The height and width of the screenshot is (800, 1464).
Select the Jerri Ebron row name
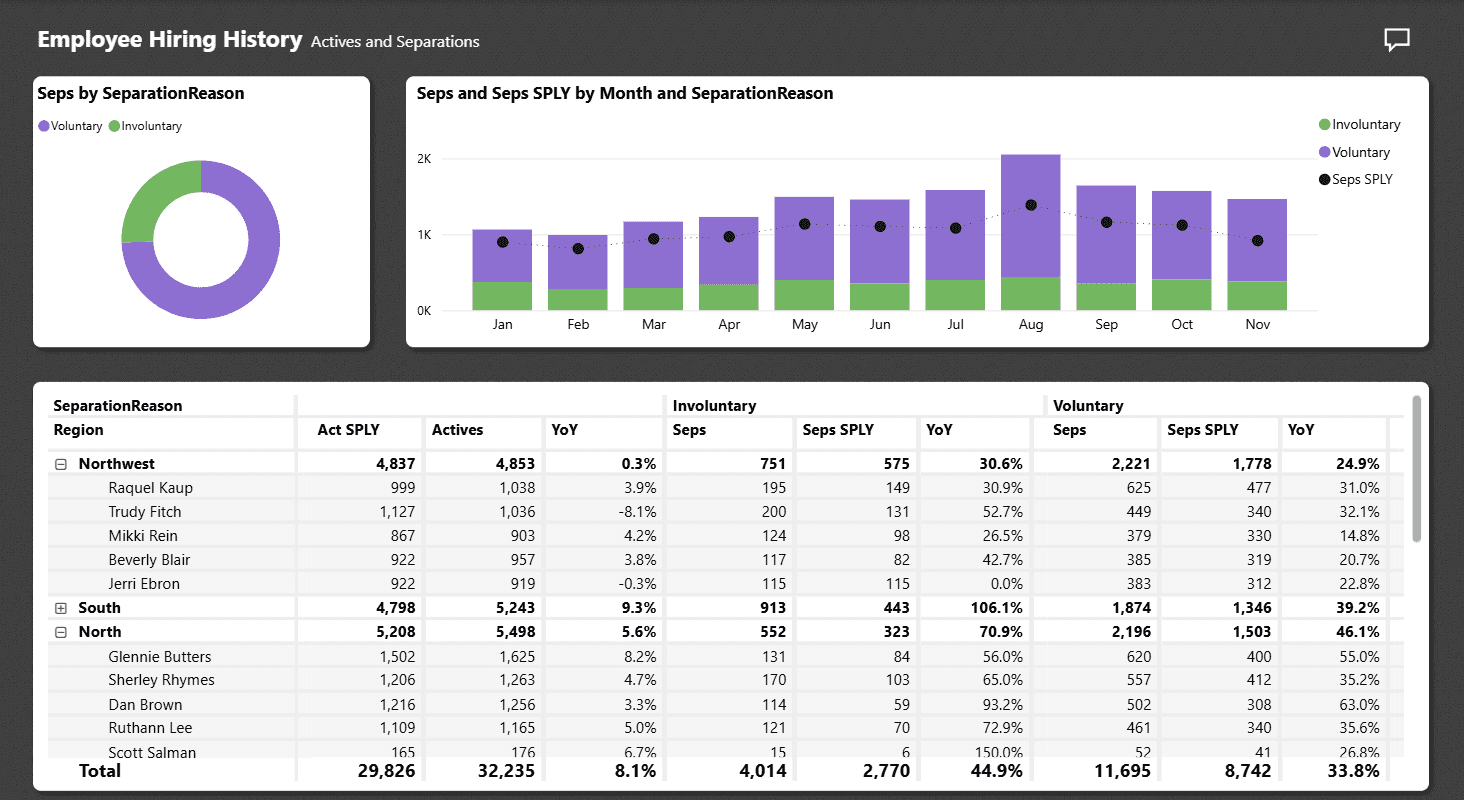144,584
